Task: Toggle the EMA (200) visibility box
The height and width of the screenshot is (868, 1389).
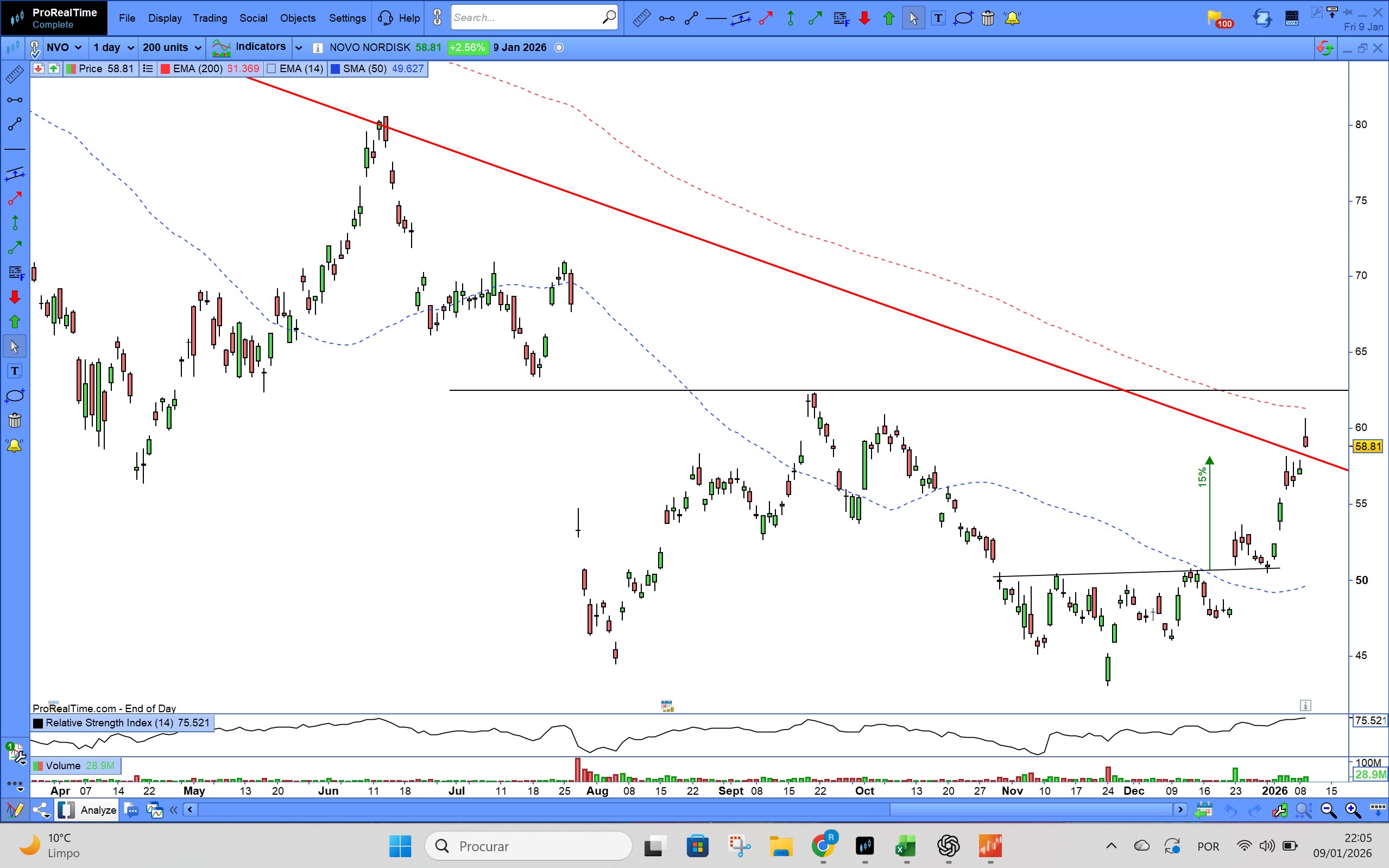Action: click(166, 69)
